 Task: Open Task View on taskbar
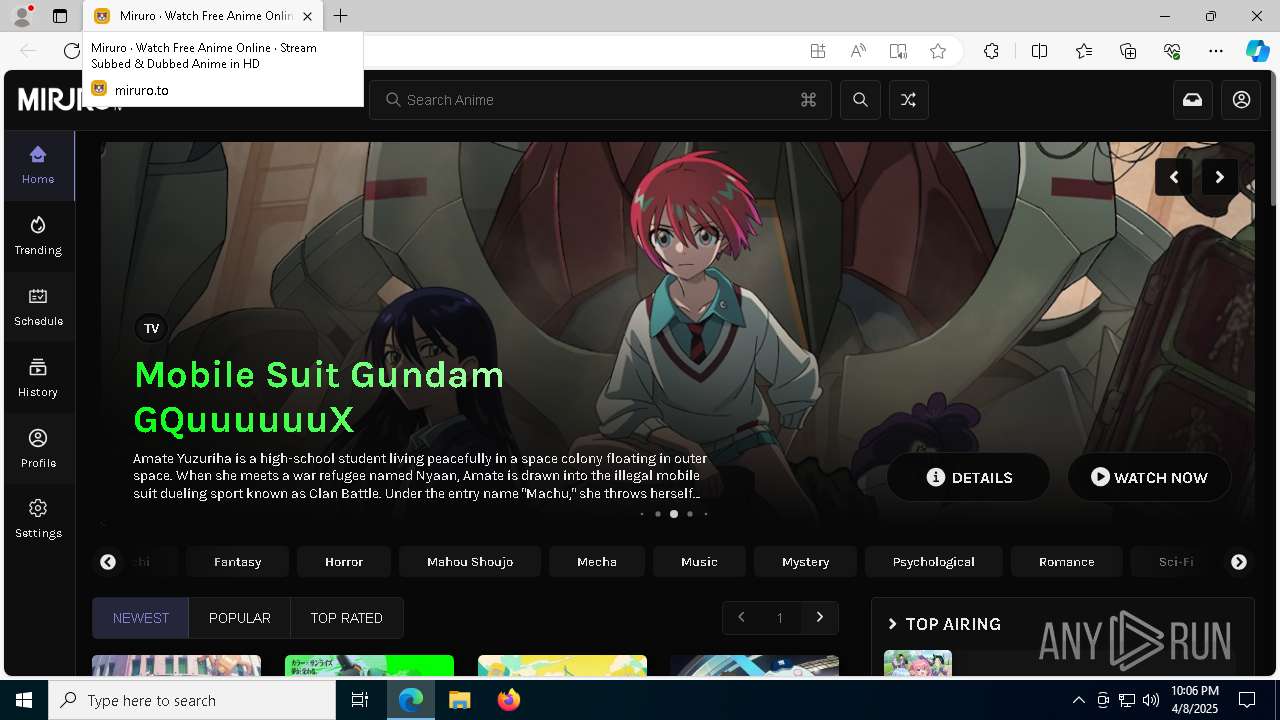[360, 701]
